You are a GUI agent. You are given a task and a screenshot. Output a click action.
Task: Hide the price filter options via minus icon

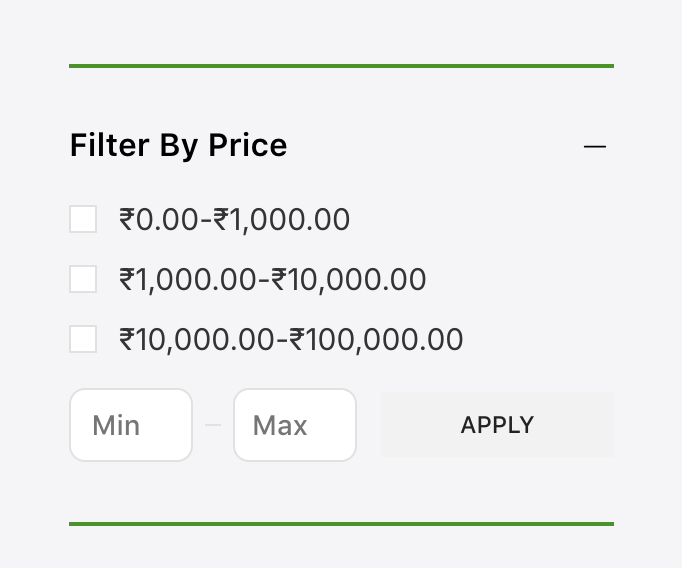pyautogui.click(x=595, y=147)
